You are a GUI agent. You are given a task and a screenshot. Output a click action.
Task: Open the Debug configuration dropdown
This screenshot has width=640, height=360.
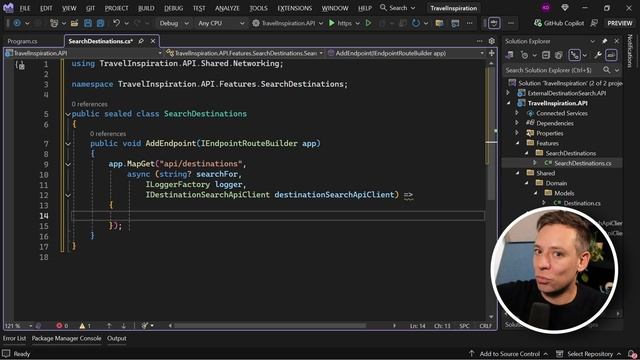tap(174, 23)
